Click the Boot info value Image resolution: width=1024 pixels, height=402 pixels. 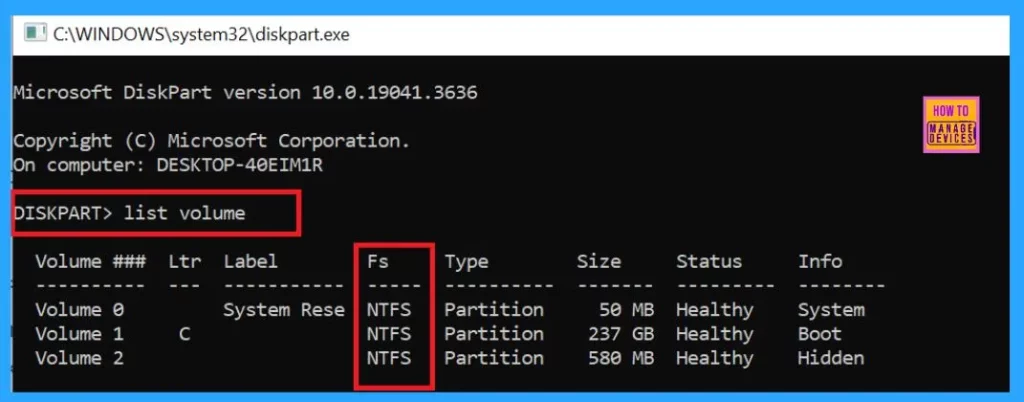tap(820, 334)
